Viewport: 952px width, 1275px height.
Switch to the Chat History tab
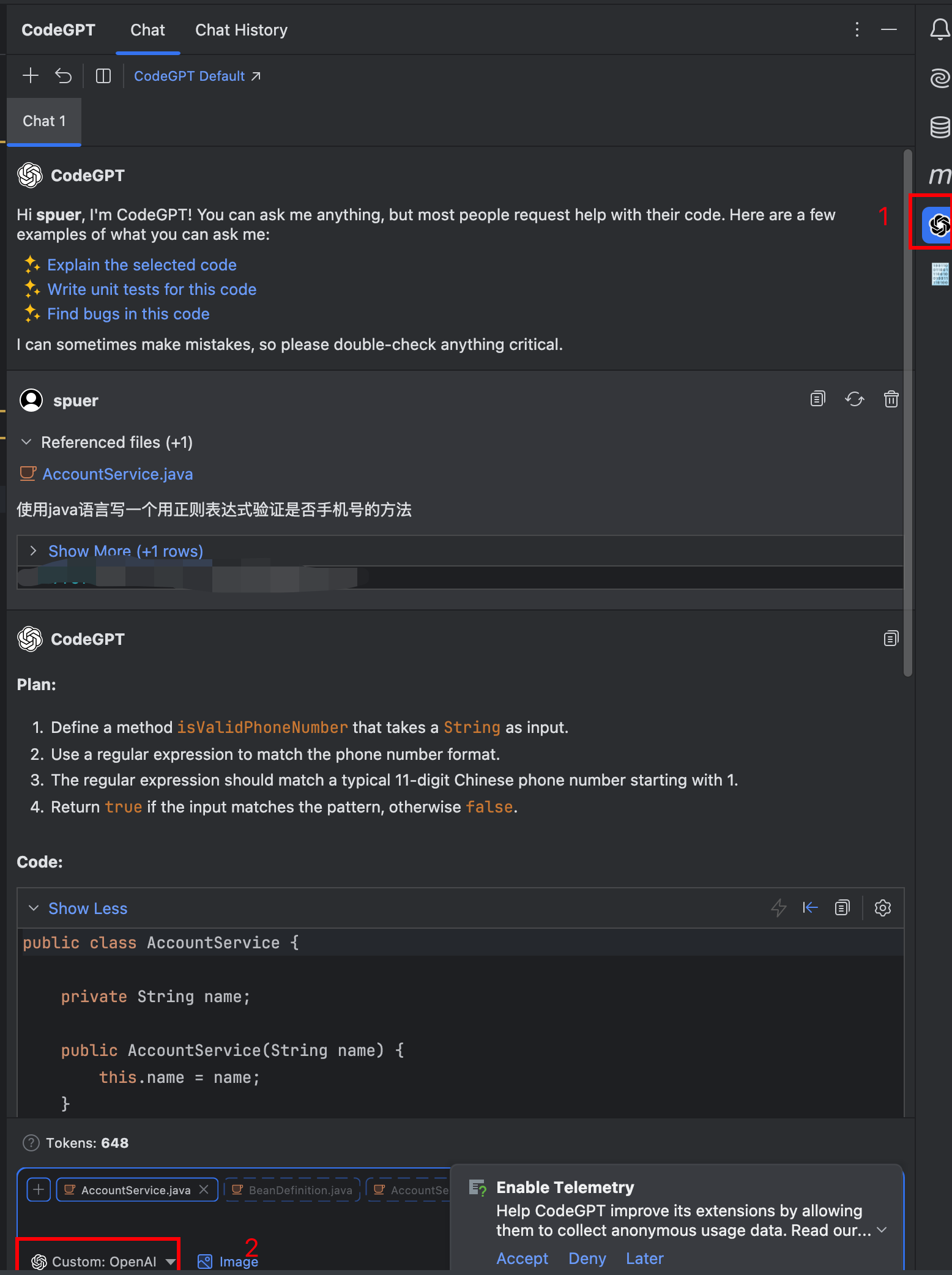click(241, 30)
